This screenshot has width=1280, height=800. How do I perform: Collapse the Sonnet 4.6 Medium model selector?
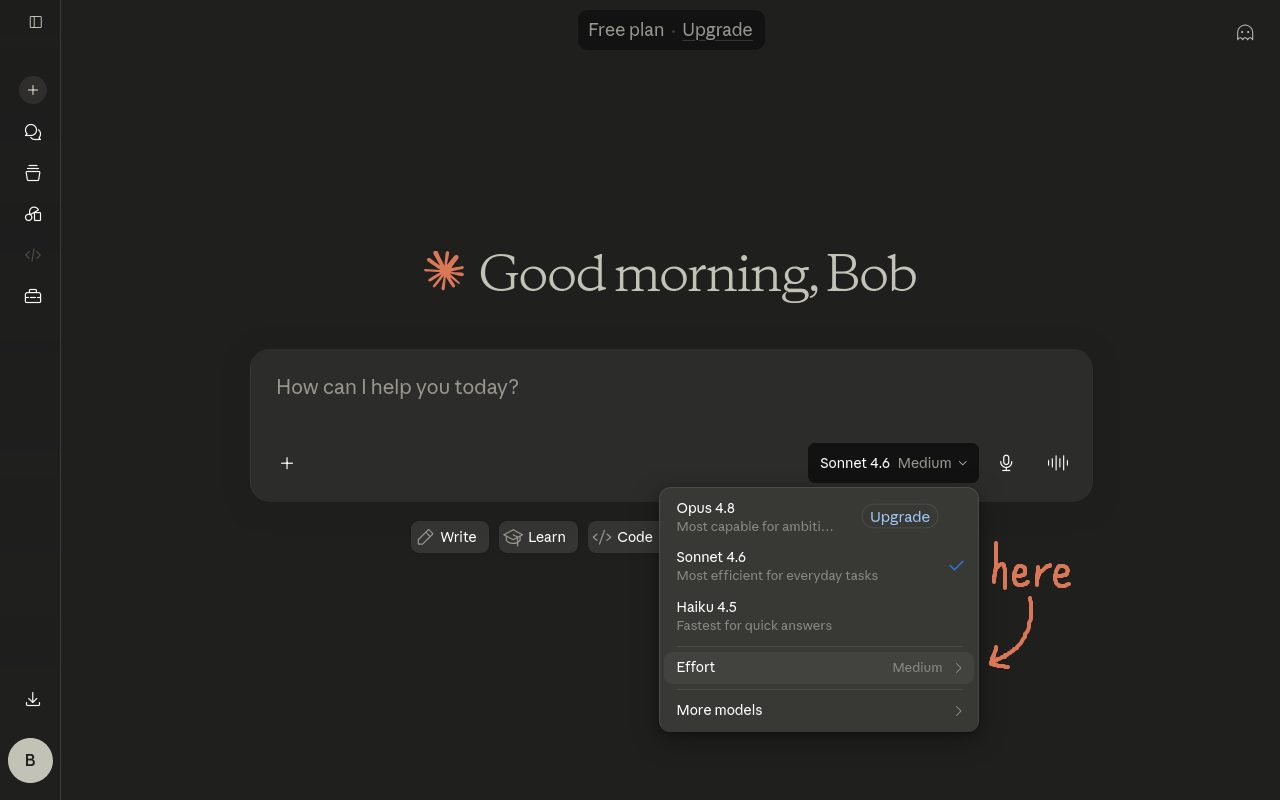coord(893,463)
